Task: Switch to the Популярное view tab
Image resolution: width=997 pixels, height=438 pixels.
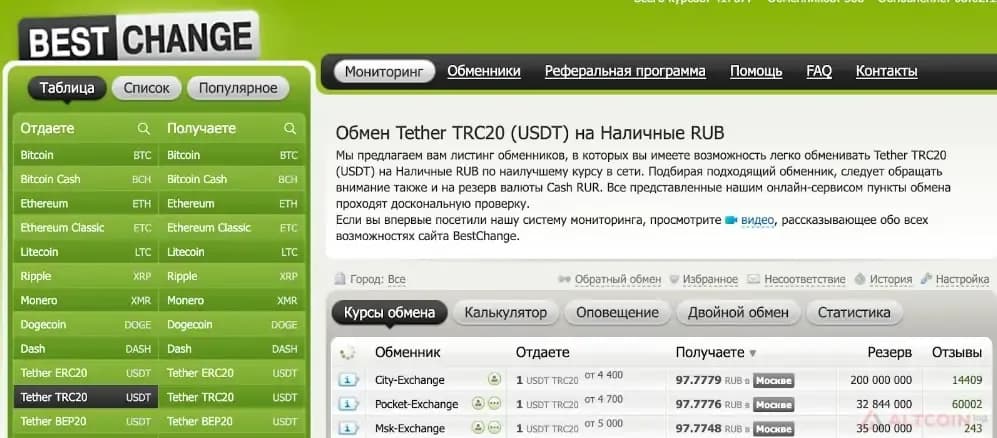Action: coord(238,88)
